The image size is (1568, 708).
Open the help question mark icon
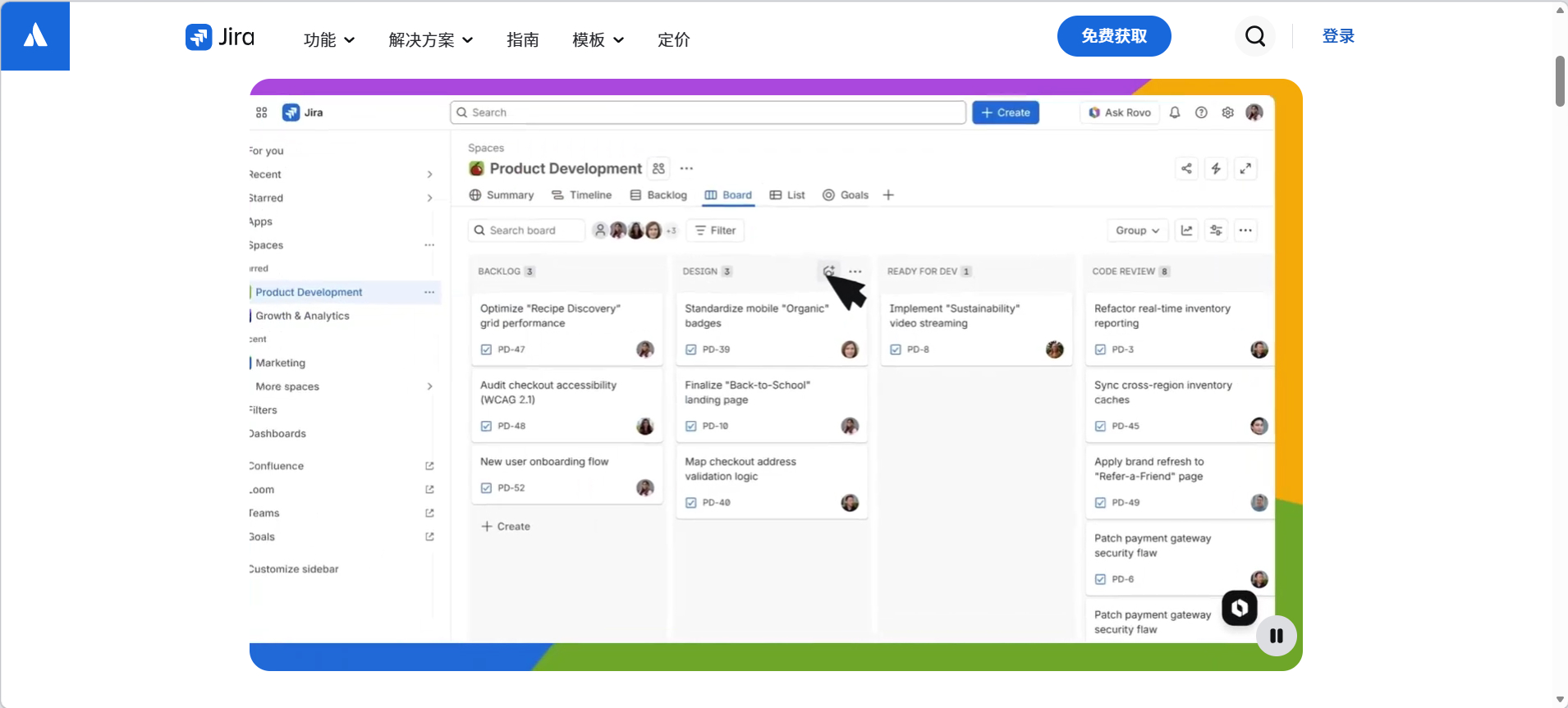click(x=1201, y=112)
